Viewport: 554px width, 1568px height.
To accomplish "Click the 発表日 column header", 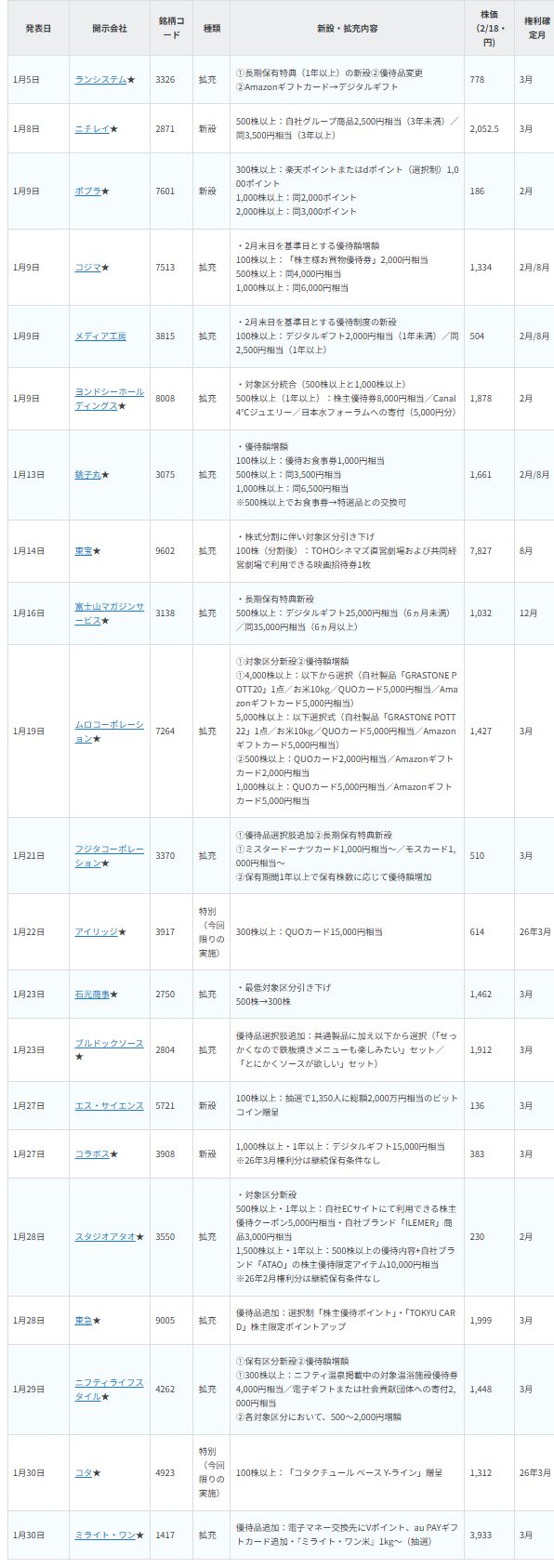I will click(38, 29).
